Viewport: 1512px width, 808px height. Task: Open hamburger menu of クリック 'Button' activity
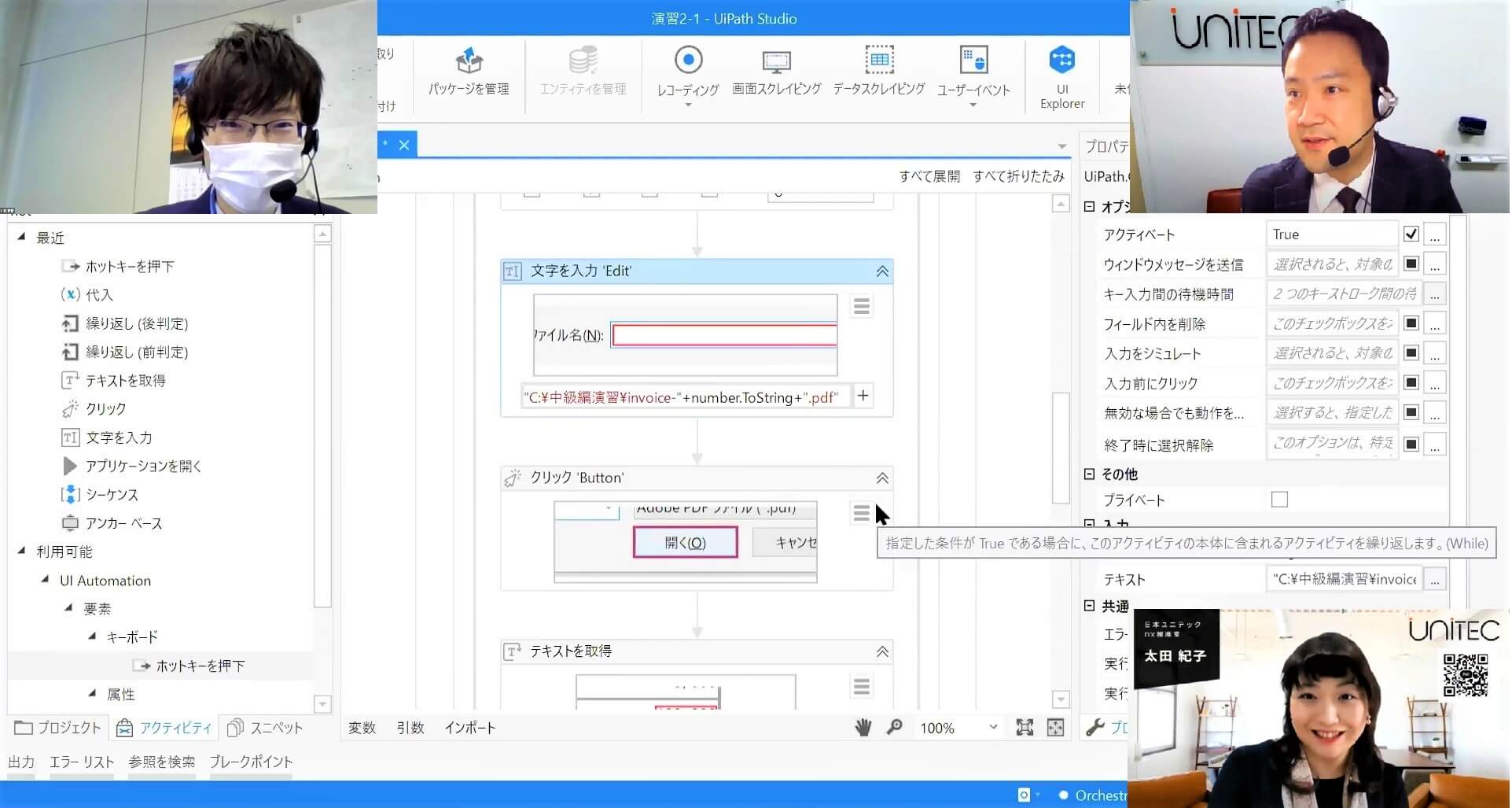point(862,513)
